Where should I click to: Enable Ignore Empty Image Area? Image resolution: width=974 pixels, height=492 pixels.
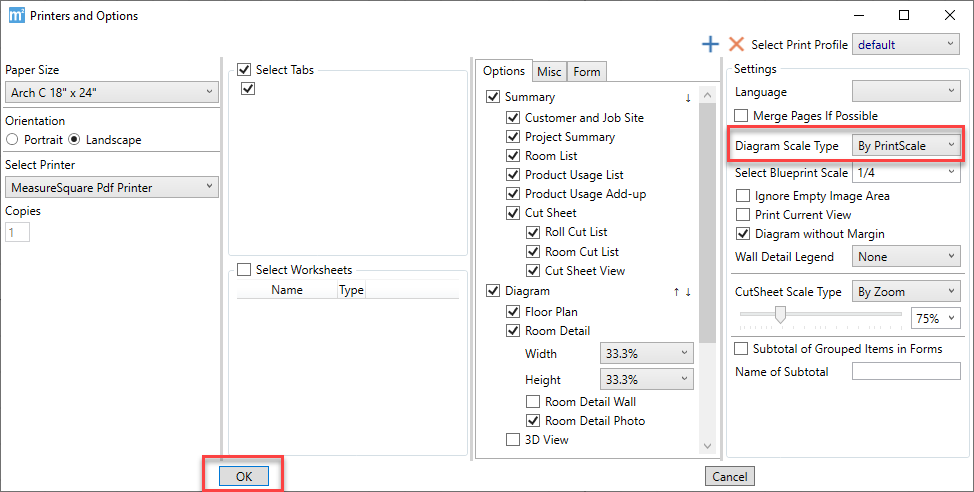[743, 196]
